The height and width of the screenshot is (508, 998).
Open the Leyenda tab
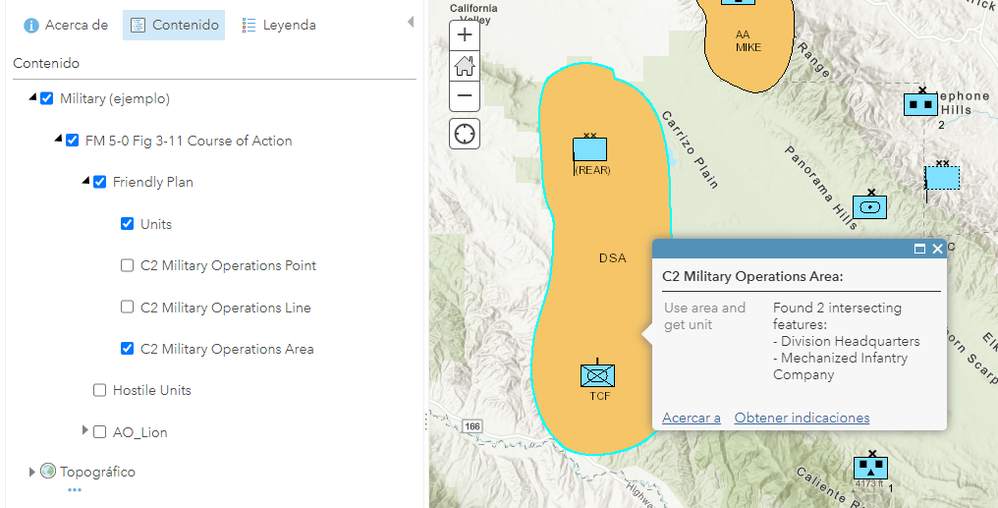pyautogui.click(x=279, y=25)
